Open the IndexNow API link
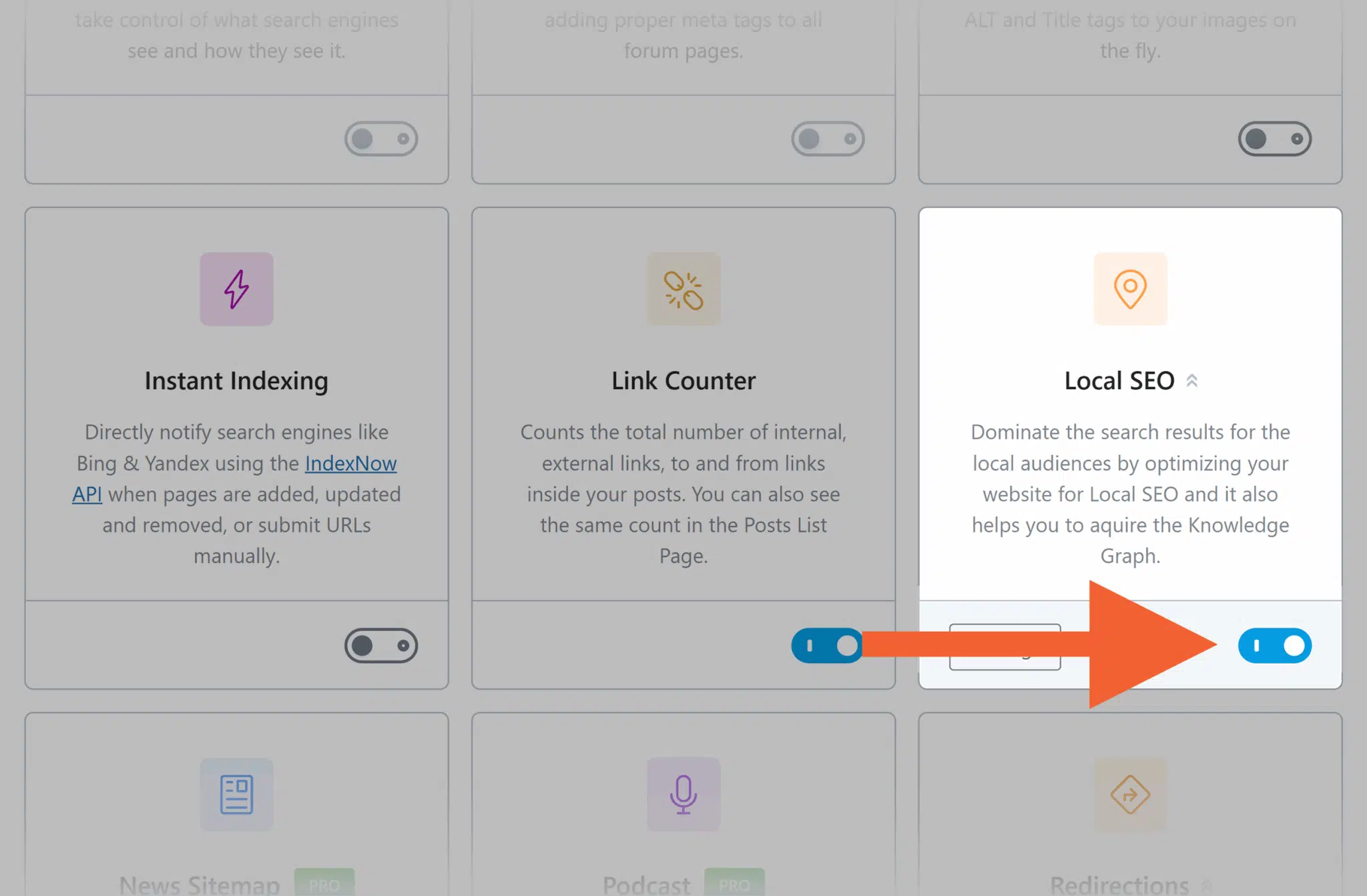The width and height of the screenshot is (1367, 896). tap(350, 464)
